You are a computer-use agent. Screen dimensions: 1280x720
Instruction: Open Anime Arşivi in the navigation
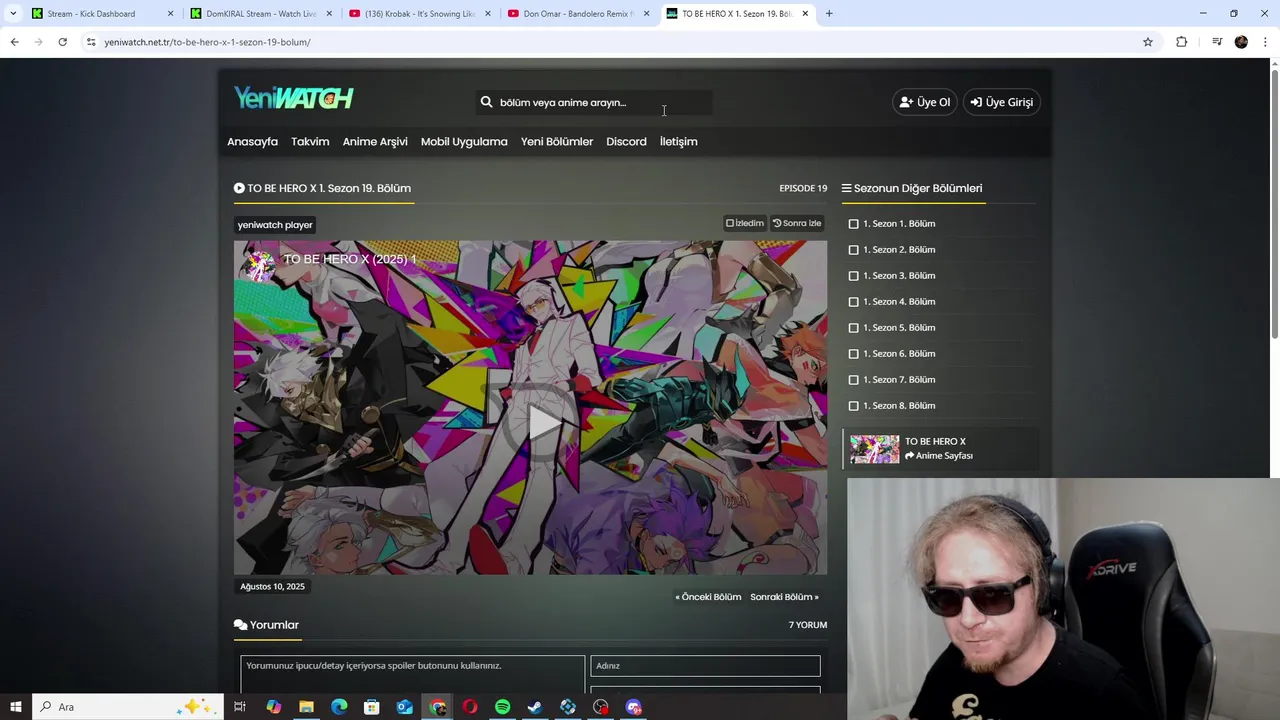(375, 142)
